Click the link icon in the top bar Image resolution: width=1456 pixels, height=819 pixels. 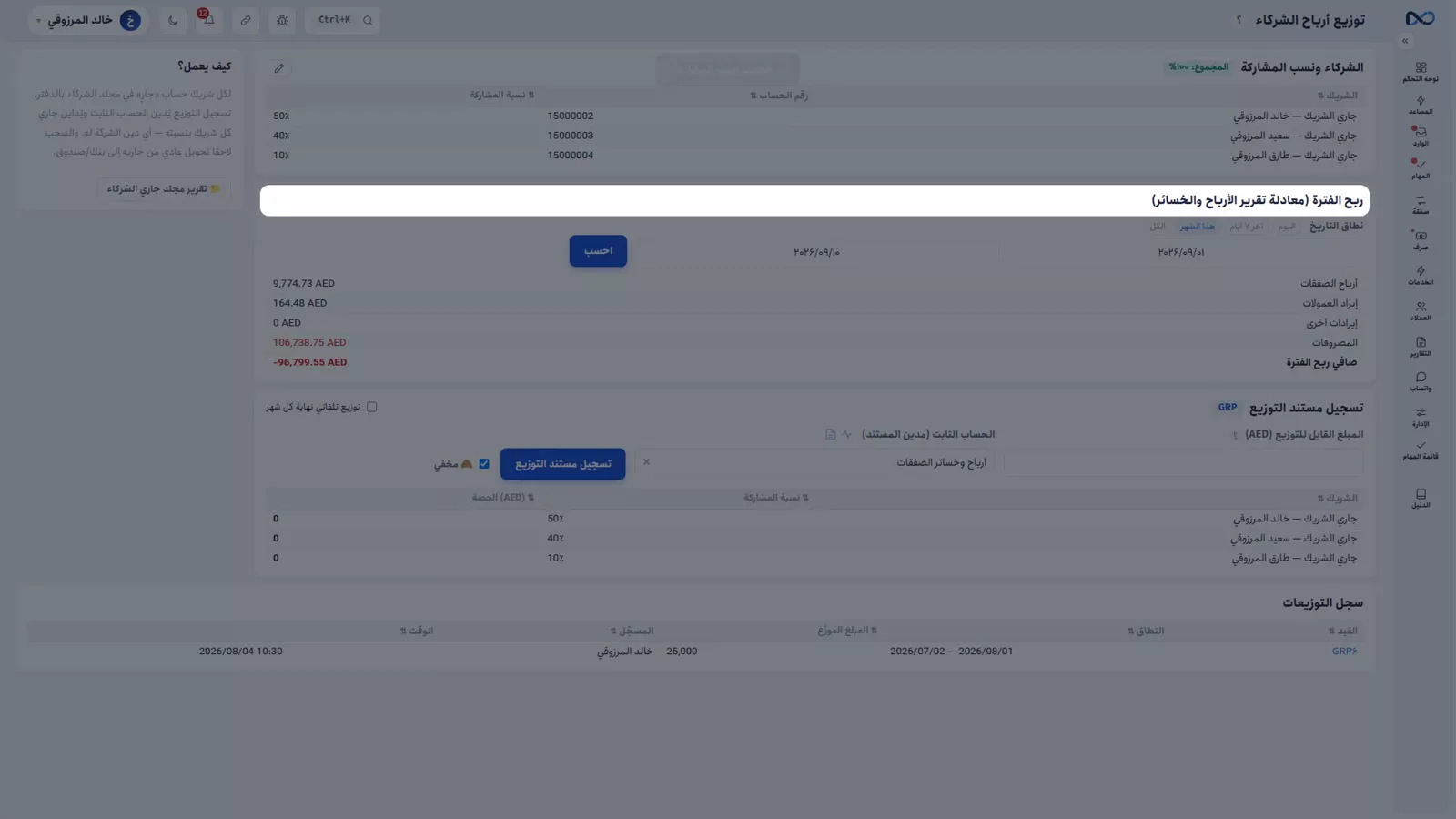tap(246, 20)
